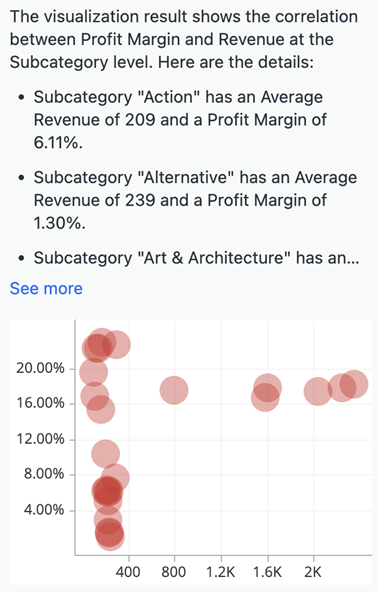This screenshot has width=378, height=592.
Task: Click the 4.00% y-axis label
Action: [44, 510]
